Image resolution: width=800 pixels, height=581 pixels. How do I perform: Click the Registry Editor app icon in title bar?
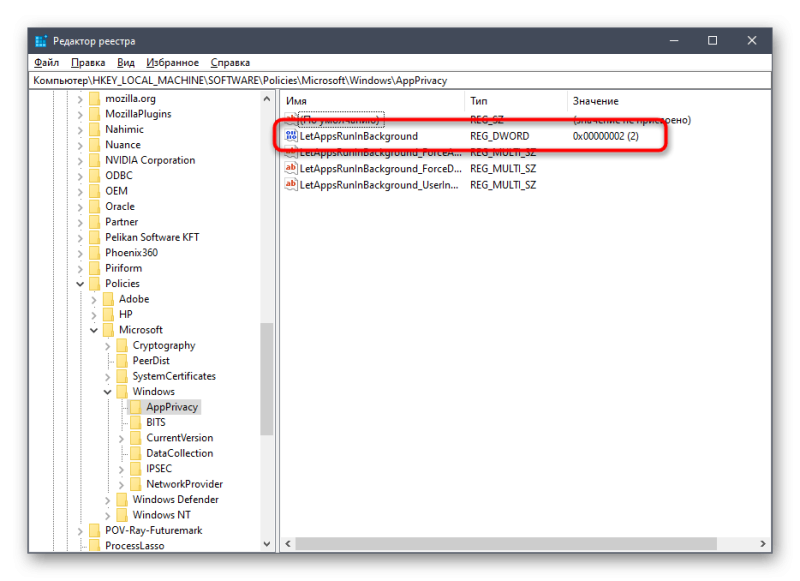41,41
